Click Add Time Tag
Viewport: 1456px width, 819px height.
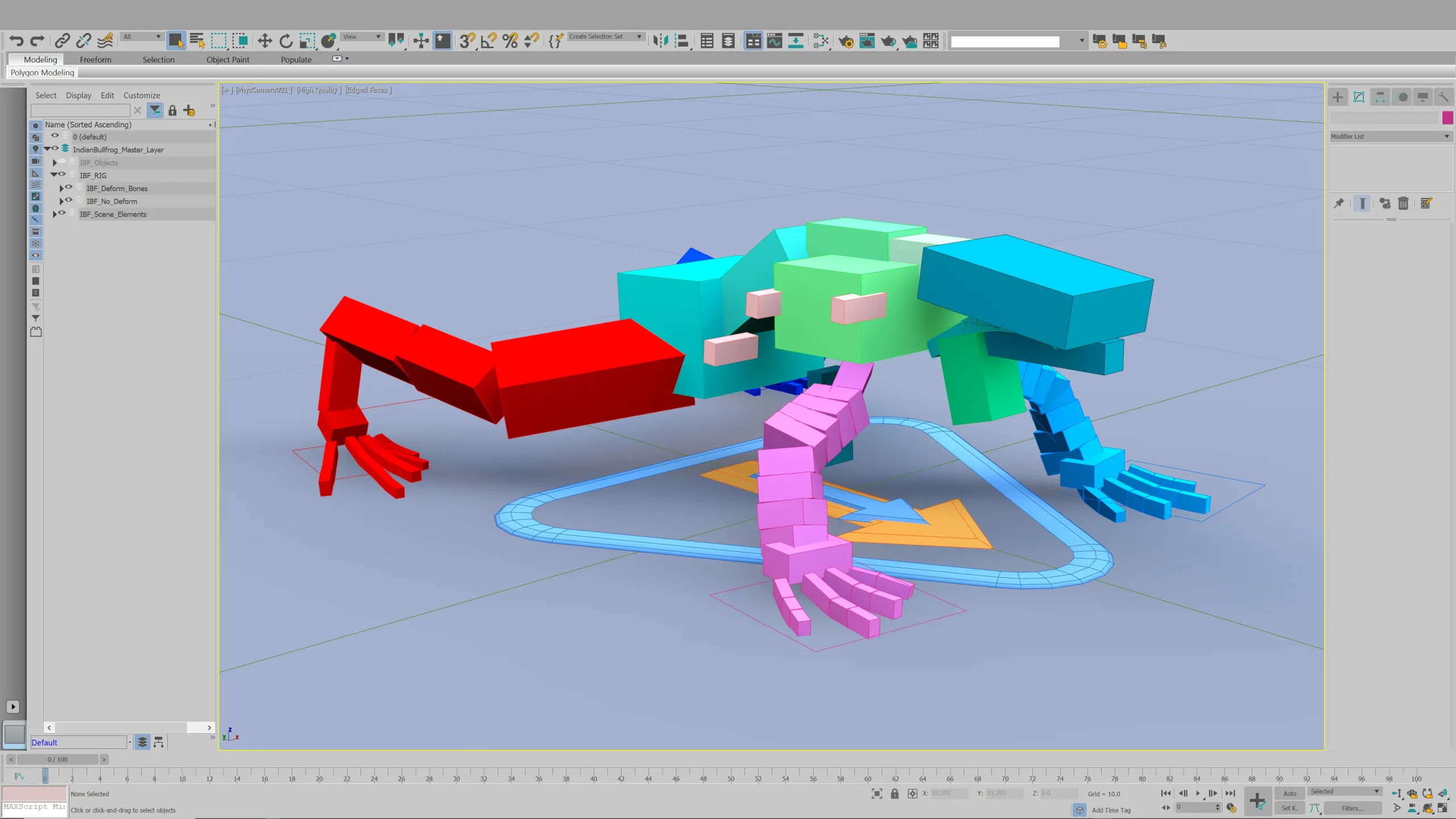pos(1111,810)
